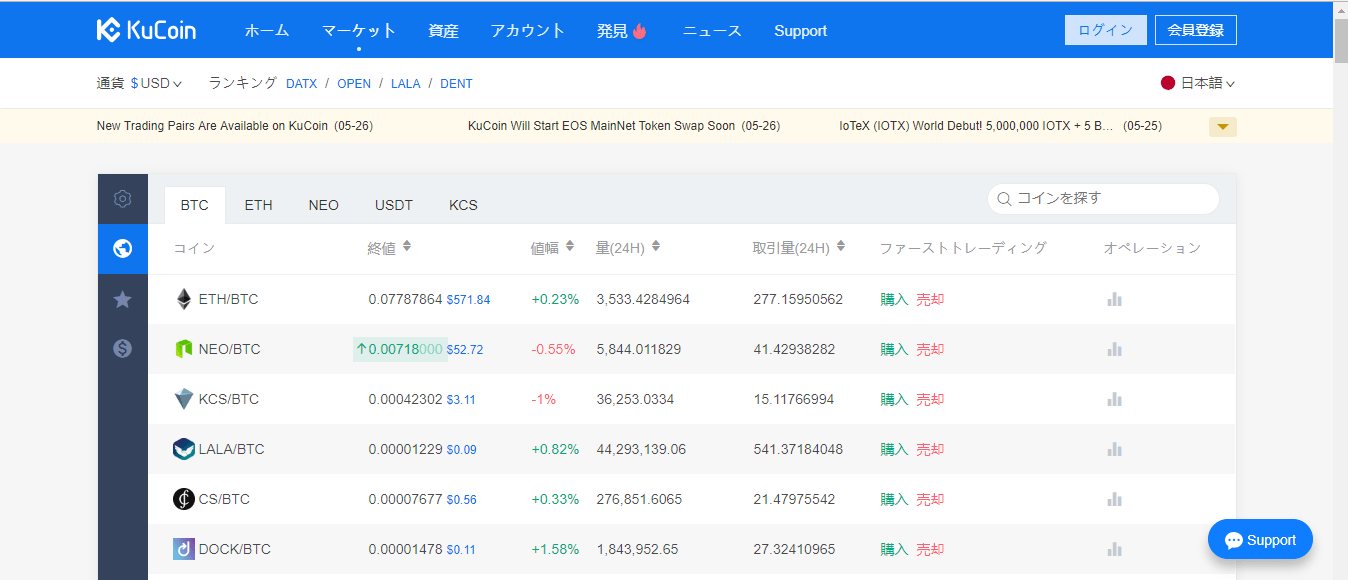Viewport: 1348px width, 580px height.
Task: Open the chart icon for DOCK/BTC
Action: 1115,549
